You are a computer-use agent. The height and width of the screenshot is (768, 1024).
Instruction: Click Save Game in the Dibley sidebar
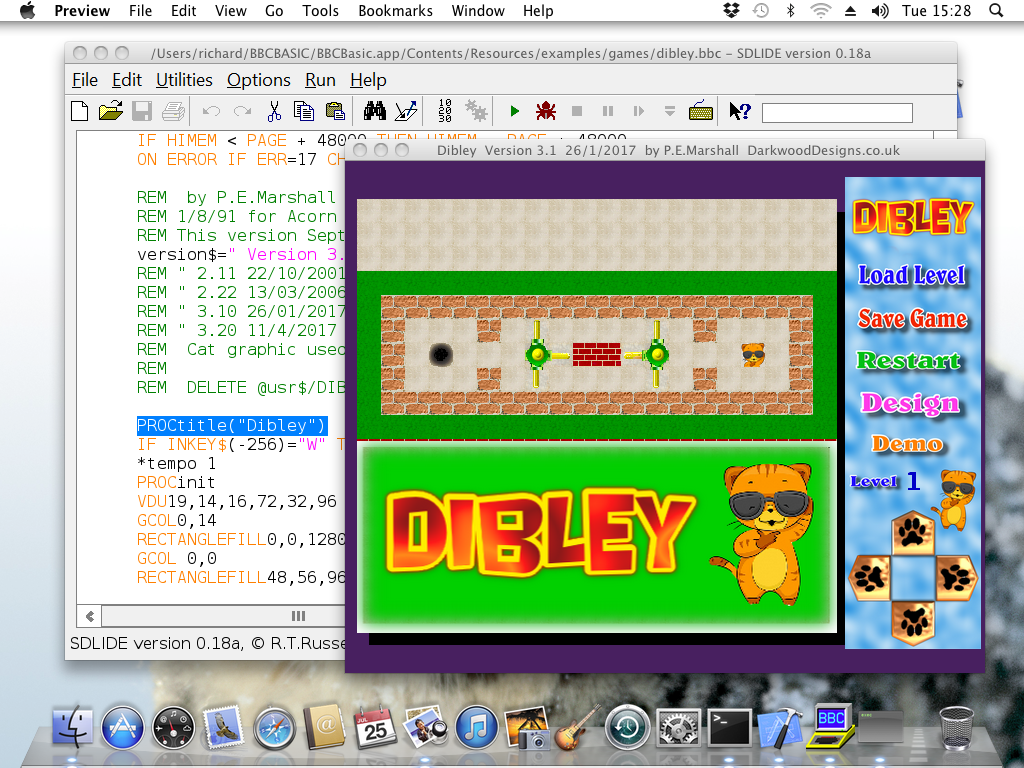[x=912, y=319]
